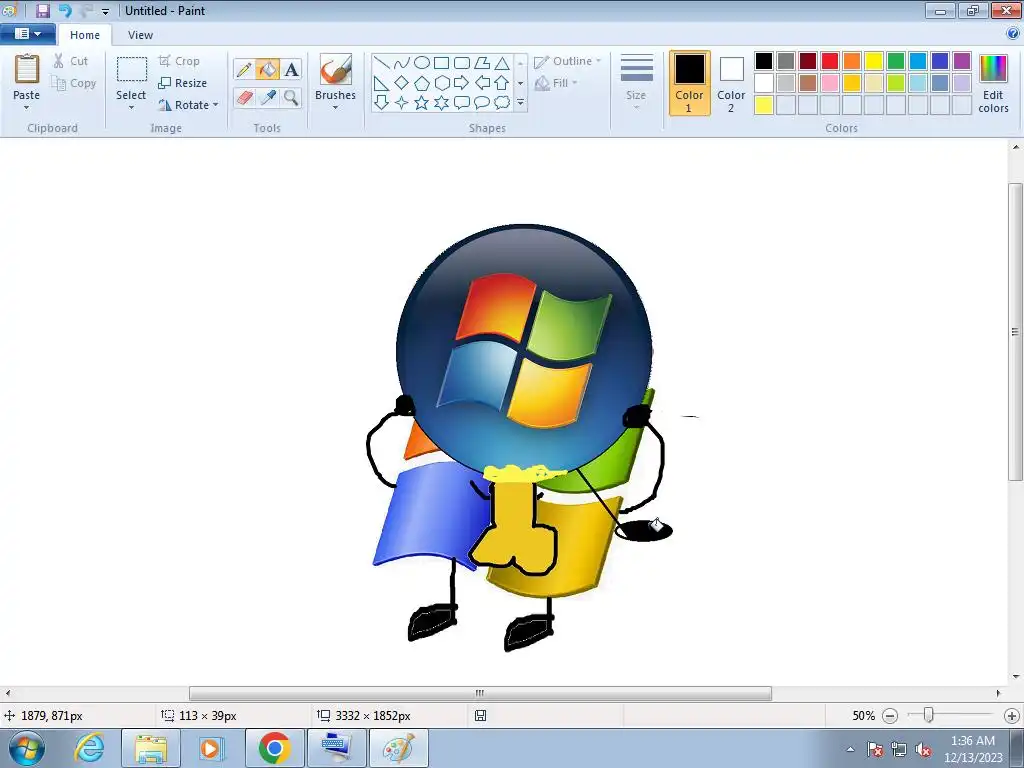Open the Outline dropdown
The width and height of the screenshot is (1024, 768).
[x=568, y=61]
